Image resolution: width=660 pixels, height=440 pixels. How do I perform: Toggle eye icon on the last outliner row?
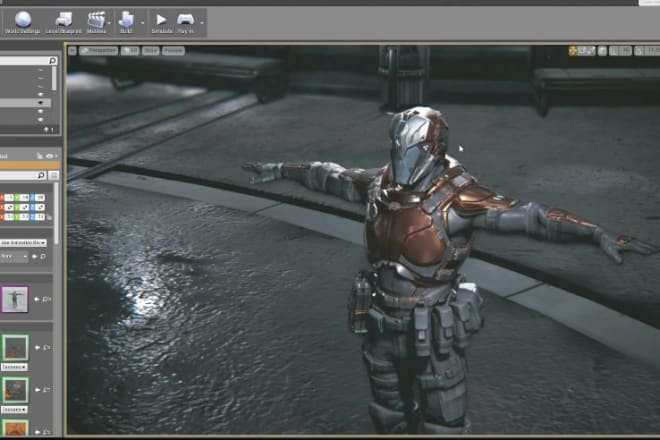[41, 120]
